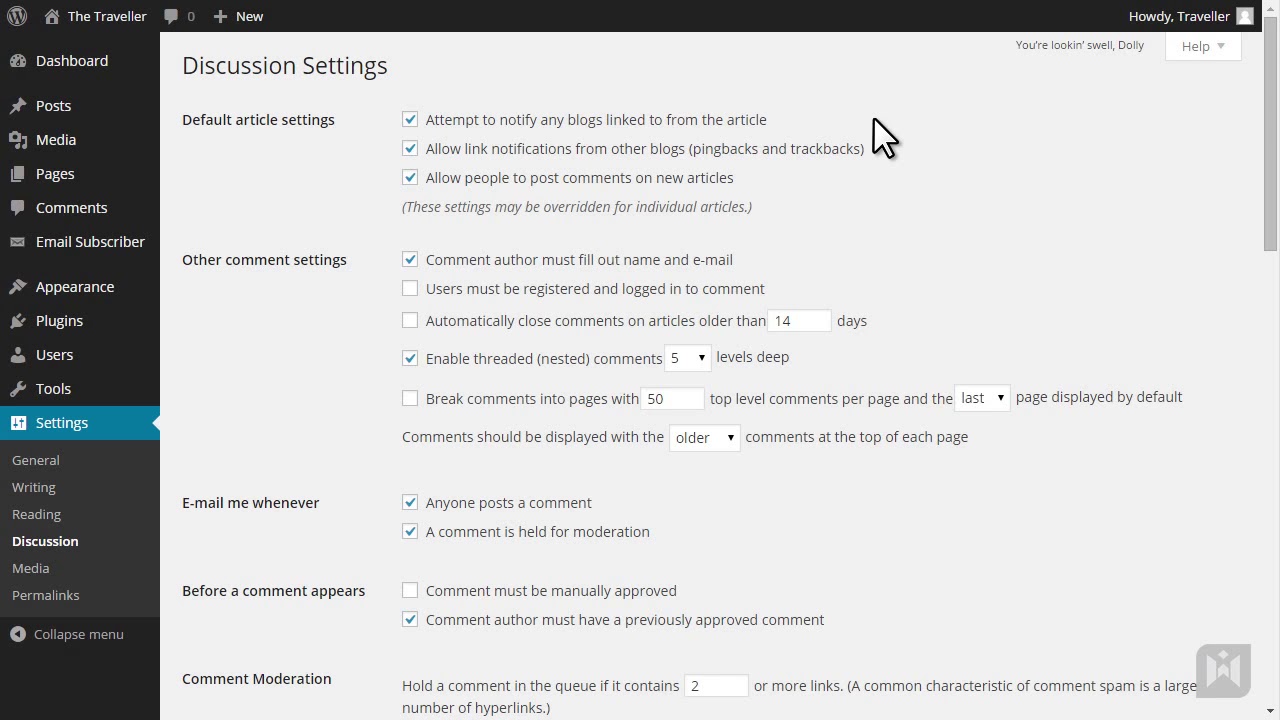Click the Appearance paintbrush icon
The width and height of the screenshot is (1280, 720).
coord(18,287)
